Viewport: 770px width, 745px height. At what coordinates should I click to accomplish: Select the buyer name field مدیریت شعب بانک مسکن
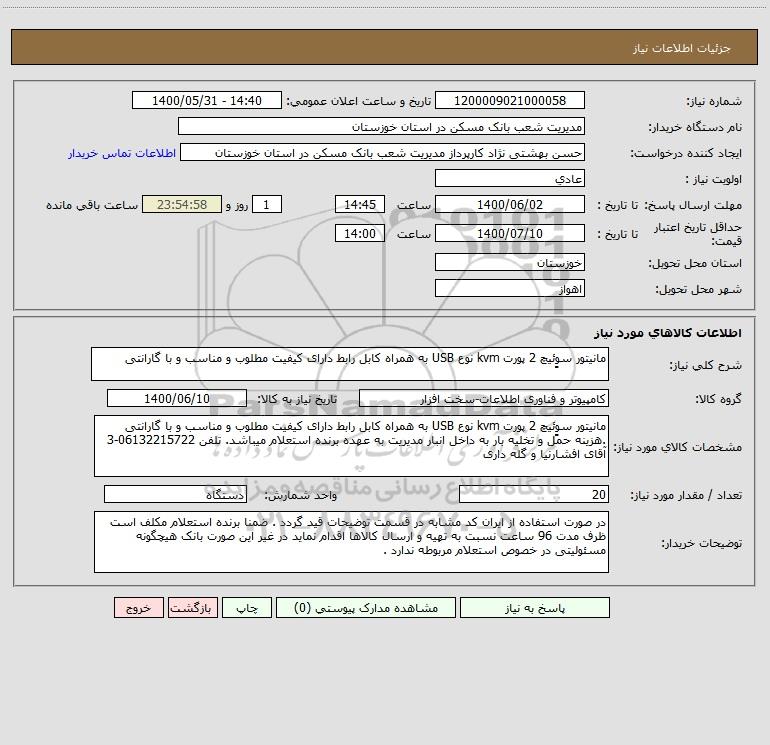click(x=381, y=126)
